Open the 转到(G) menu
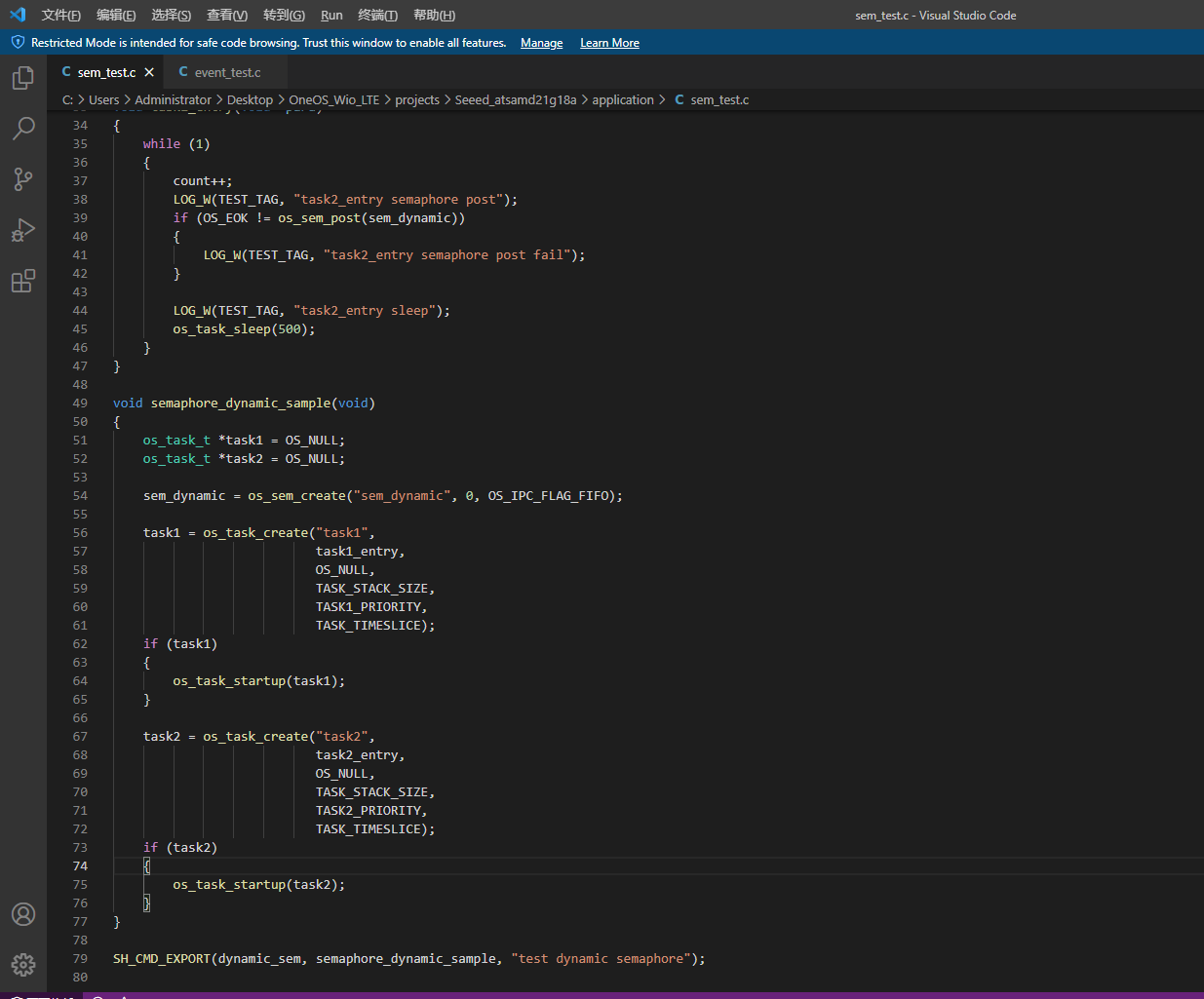1204x999 pixels. coord(284,15)
